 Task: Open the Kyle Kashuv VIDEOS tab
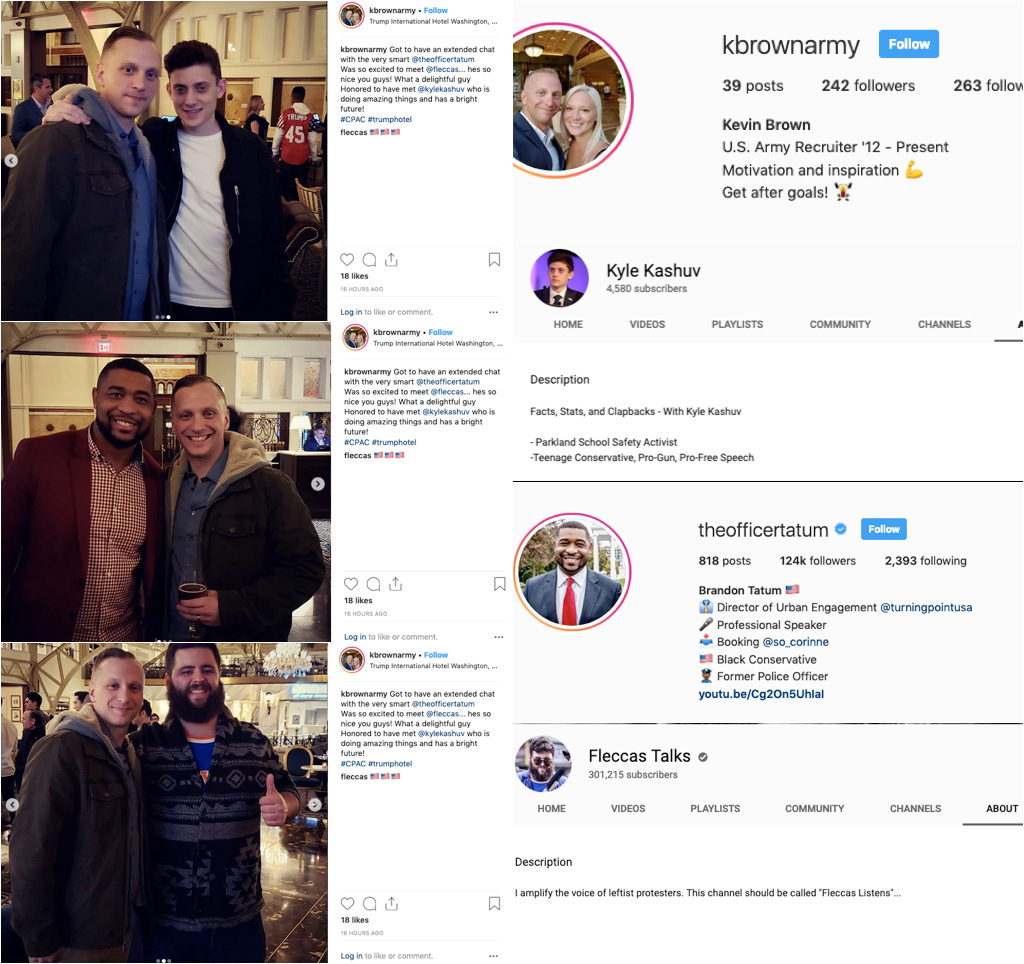tap(647, 324)
